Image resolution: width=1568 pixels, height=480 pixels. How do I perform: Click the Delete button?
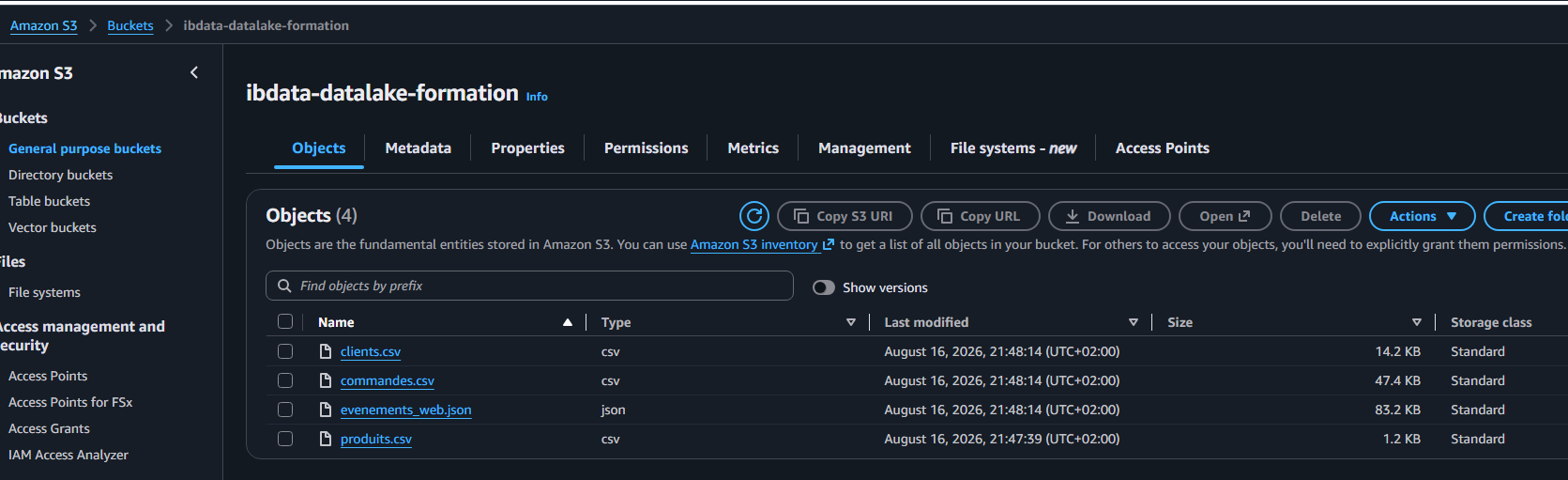point(1320,216)
